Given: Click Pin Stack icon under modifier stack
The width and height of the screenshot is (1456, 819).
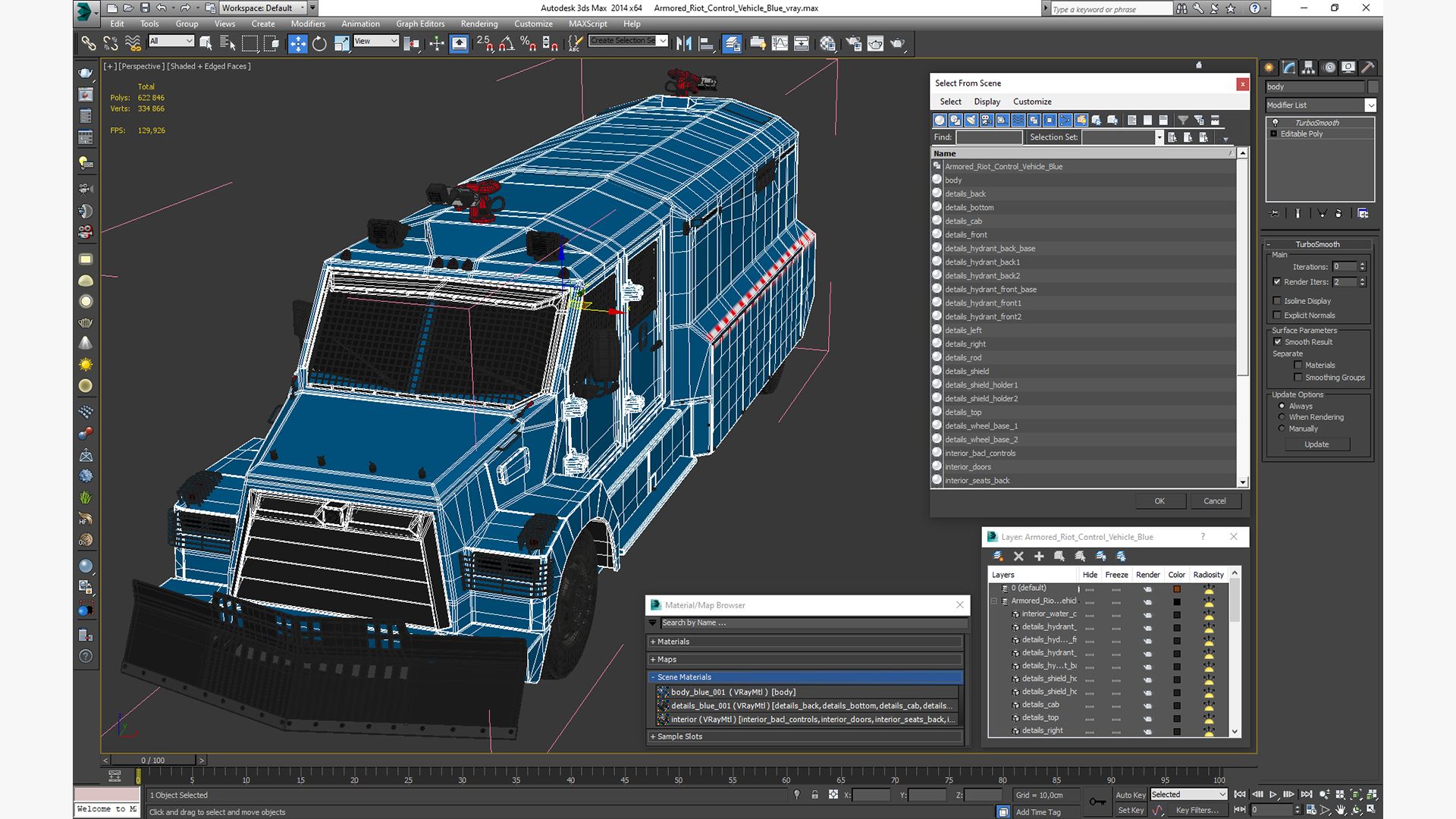Looking at the screenshot, I should 1275,214.
